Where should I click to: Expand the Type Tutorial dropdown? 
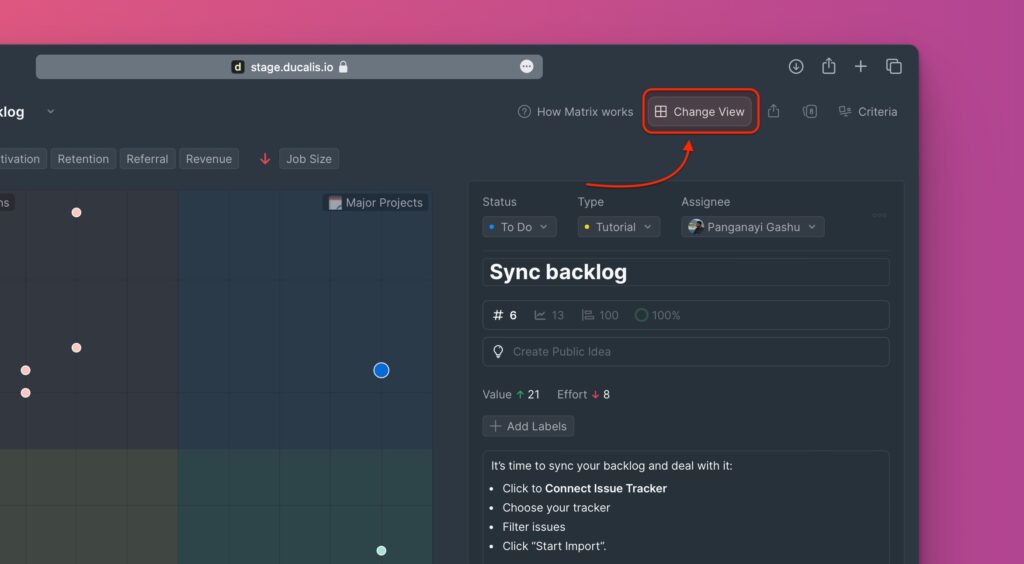618,227
